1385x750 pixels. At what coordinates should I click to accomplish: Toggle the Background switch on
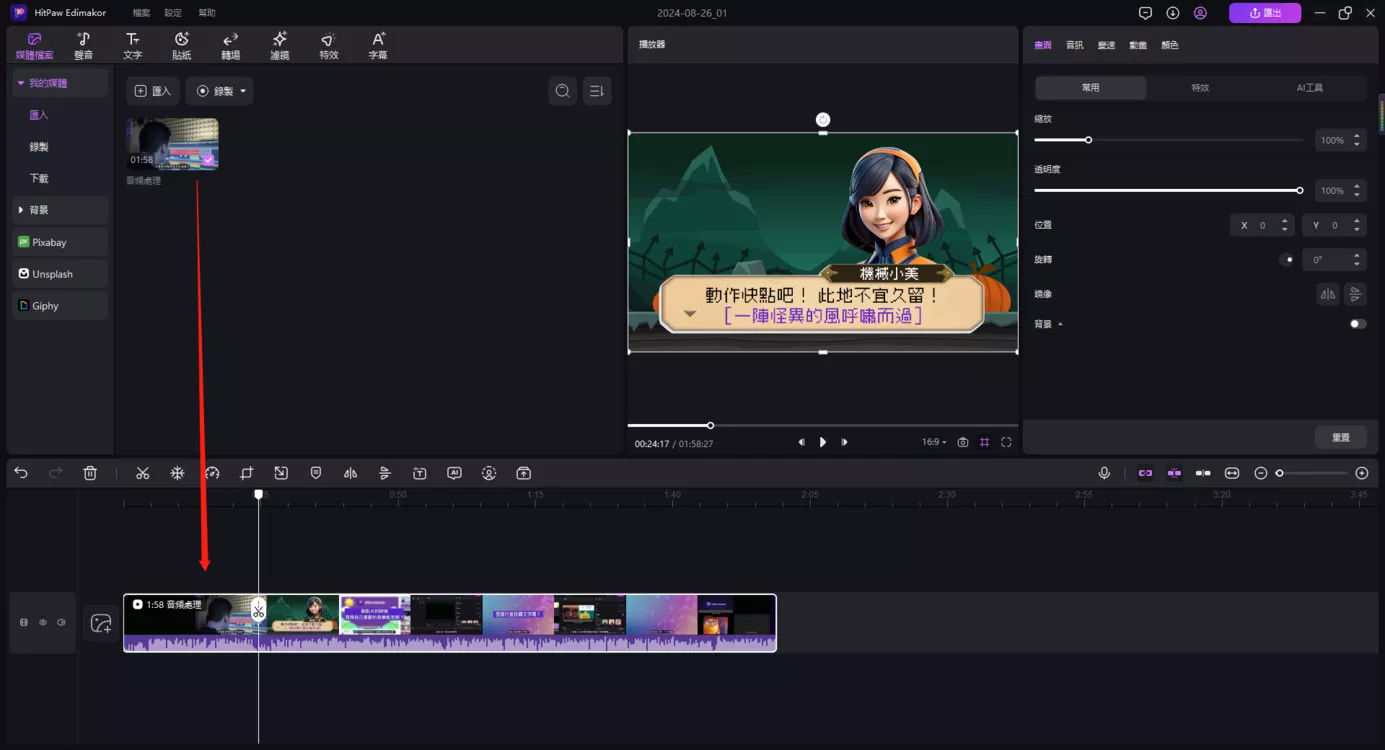point(1357,324)
